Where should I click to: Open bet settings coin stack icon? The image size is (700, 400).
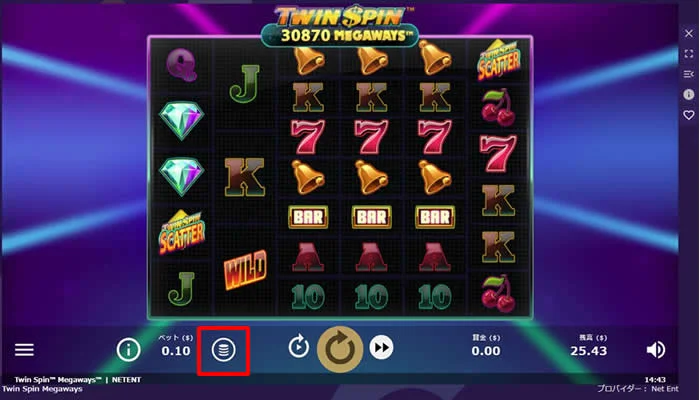223,350
